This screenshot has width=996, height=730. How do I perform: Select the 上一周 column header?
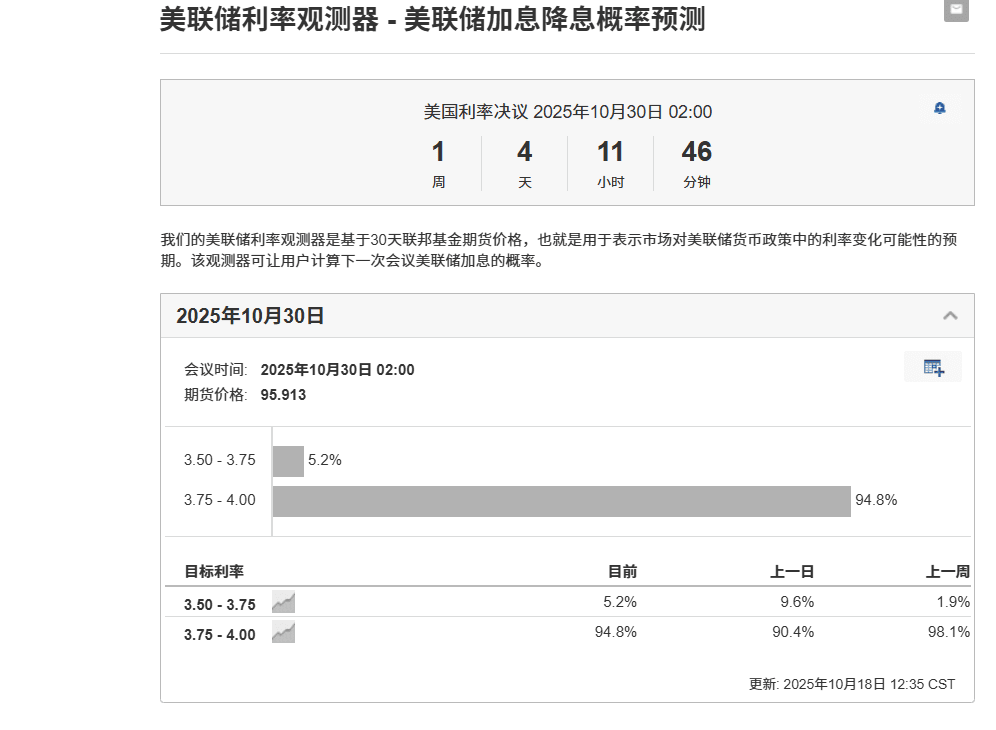(x=947, y=572)
